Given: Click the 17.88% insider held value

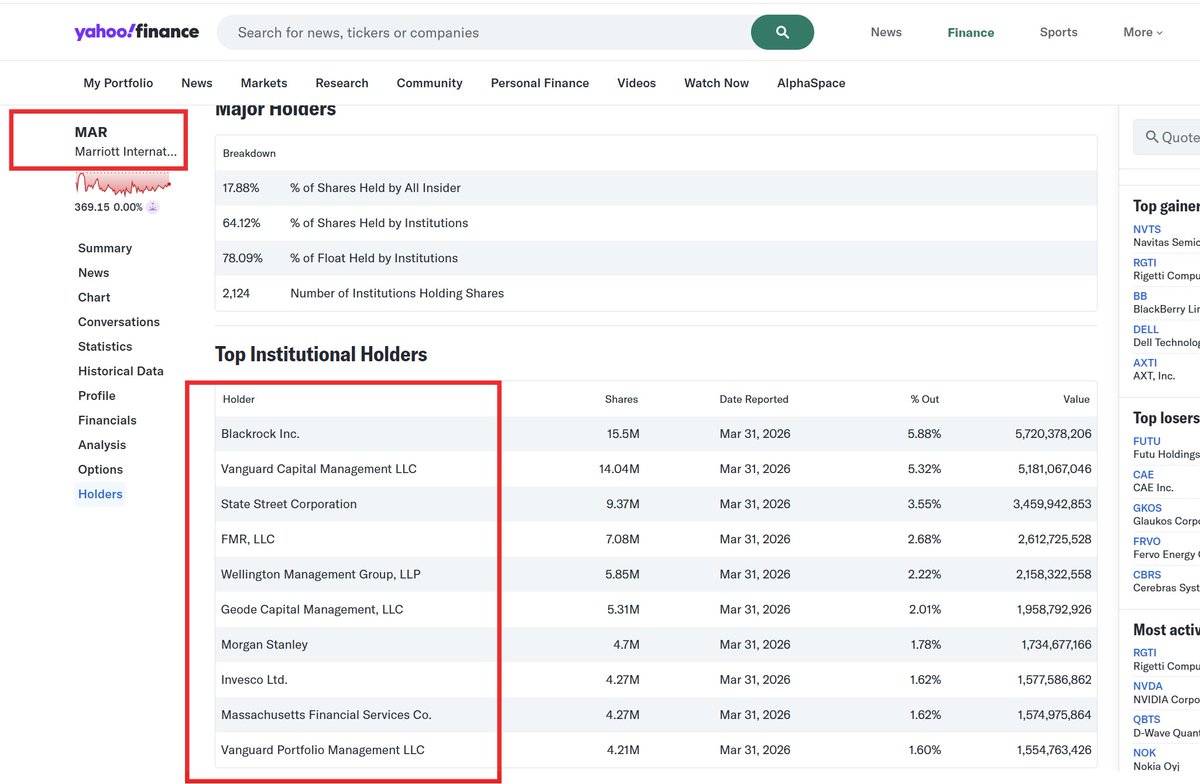Looking at the screenshot, I should [241, 188].
